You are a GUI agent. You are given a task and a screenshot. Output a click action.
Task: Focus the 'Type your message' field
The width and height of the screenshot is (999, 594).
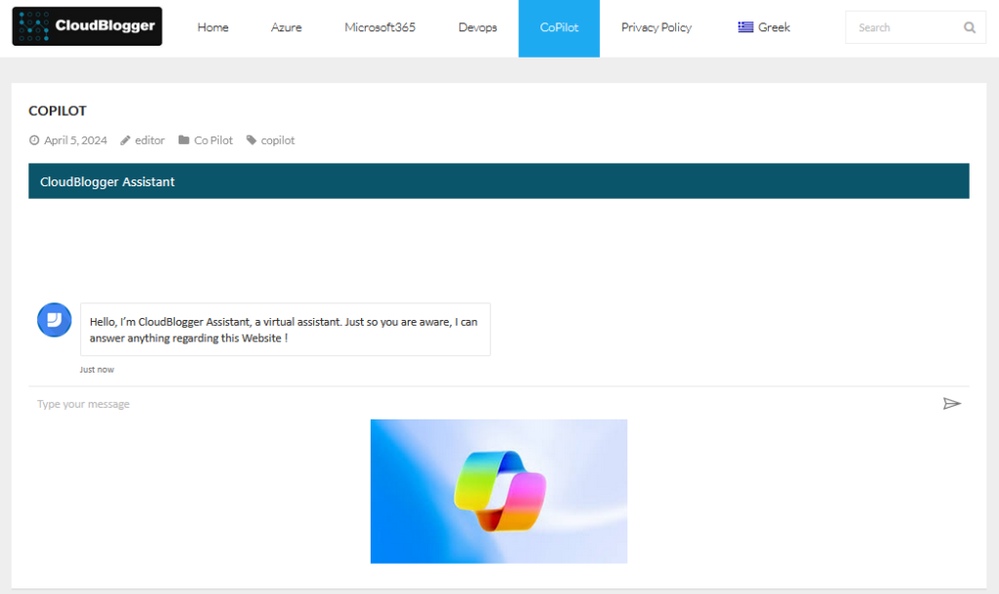484,403
